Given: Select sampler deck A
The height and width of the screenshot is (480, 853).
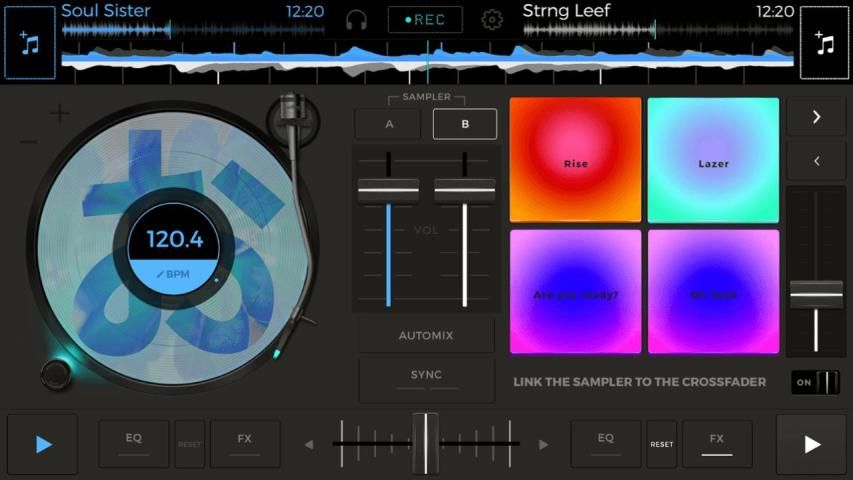Looking at the screenshot, I should tap(388, 124).
